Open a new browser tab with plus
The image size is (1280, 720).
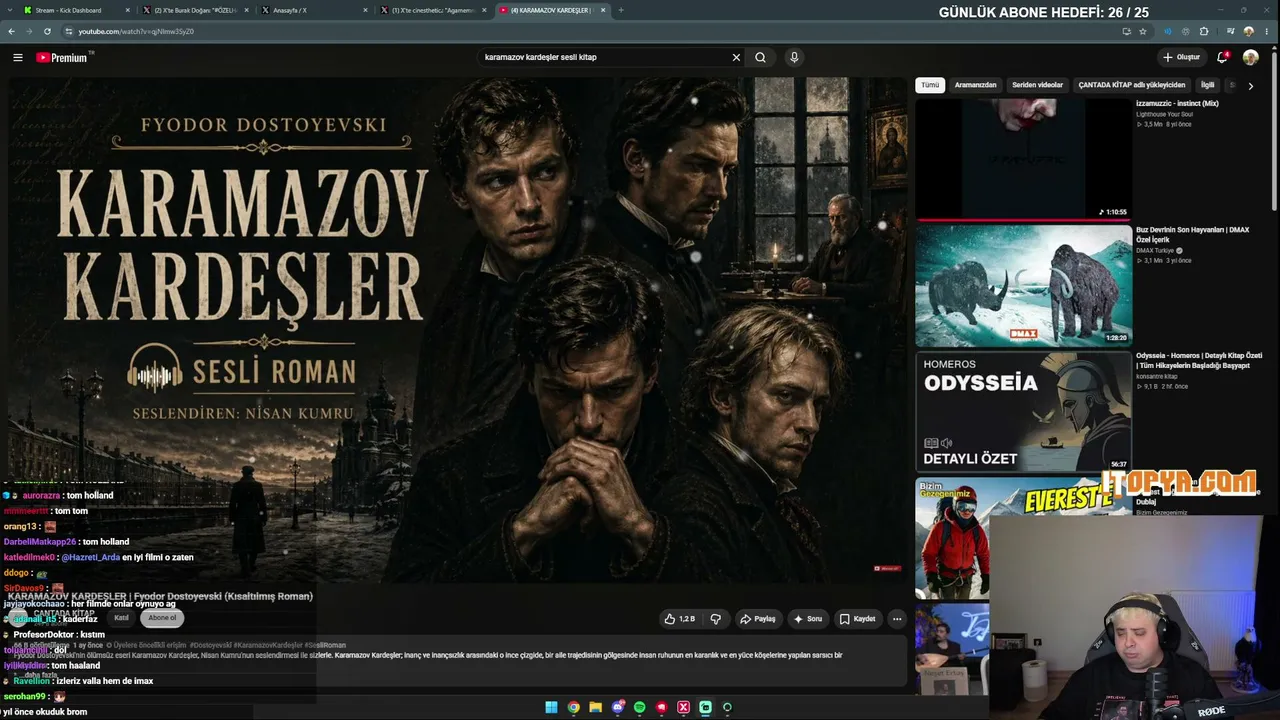point(621,10)
